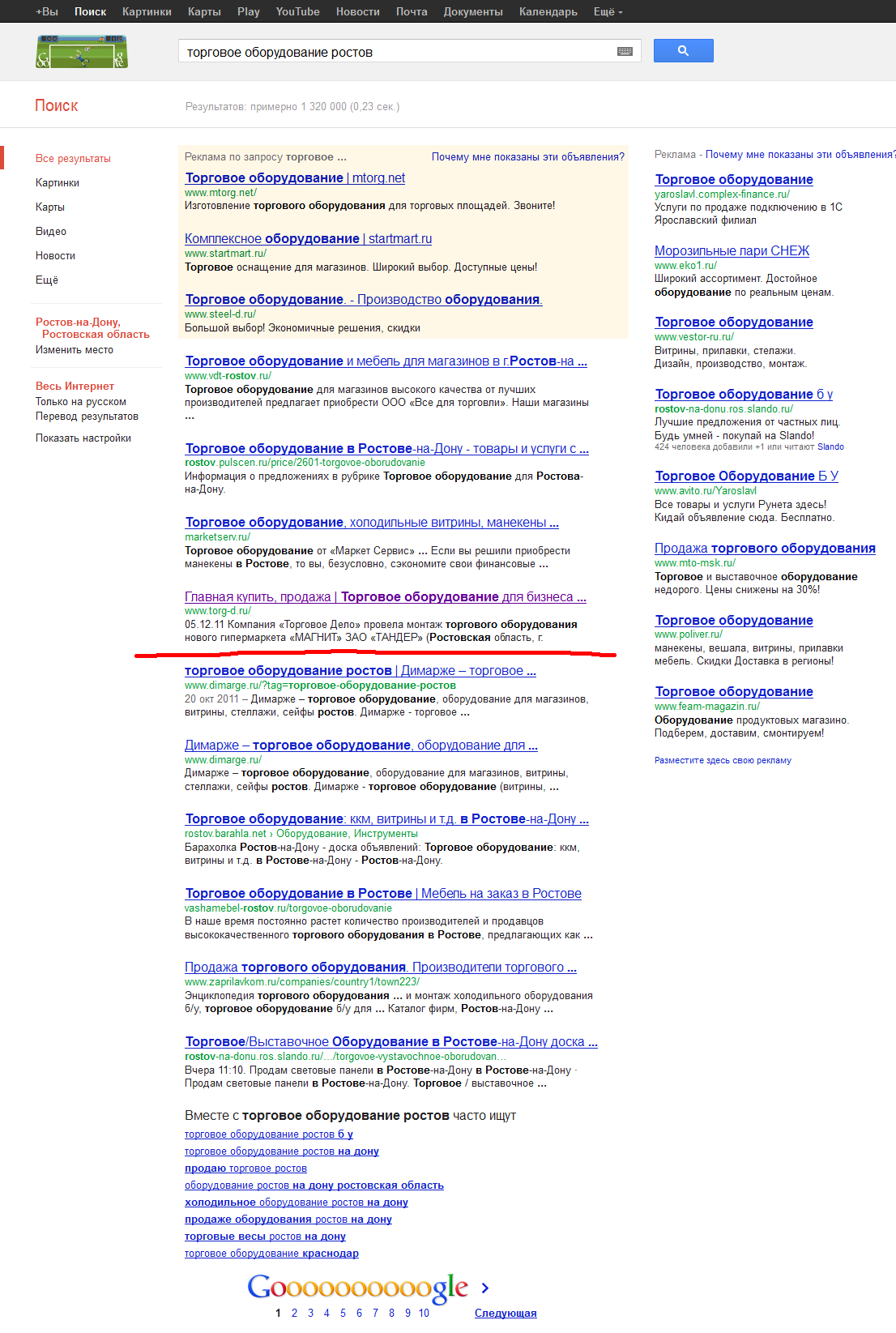Image resolution: width=896 pixels, height=1333 pixels.
Task: Open YouTube from the top bar
Action: pos(298,12)
